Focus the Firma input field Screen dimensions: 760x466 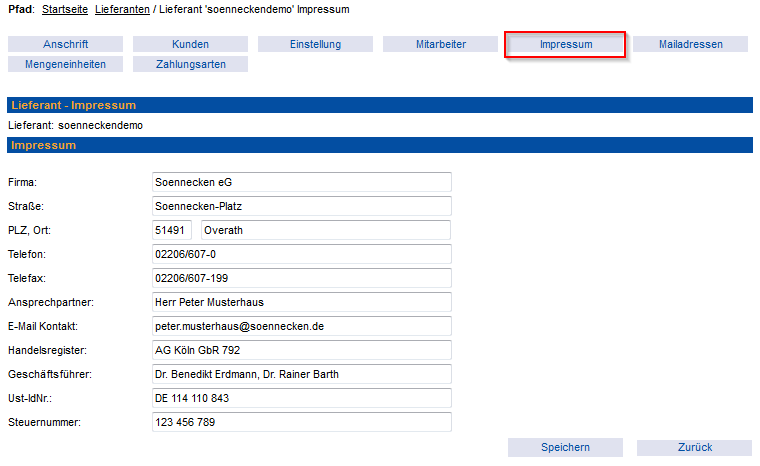click(302, 182)
